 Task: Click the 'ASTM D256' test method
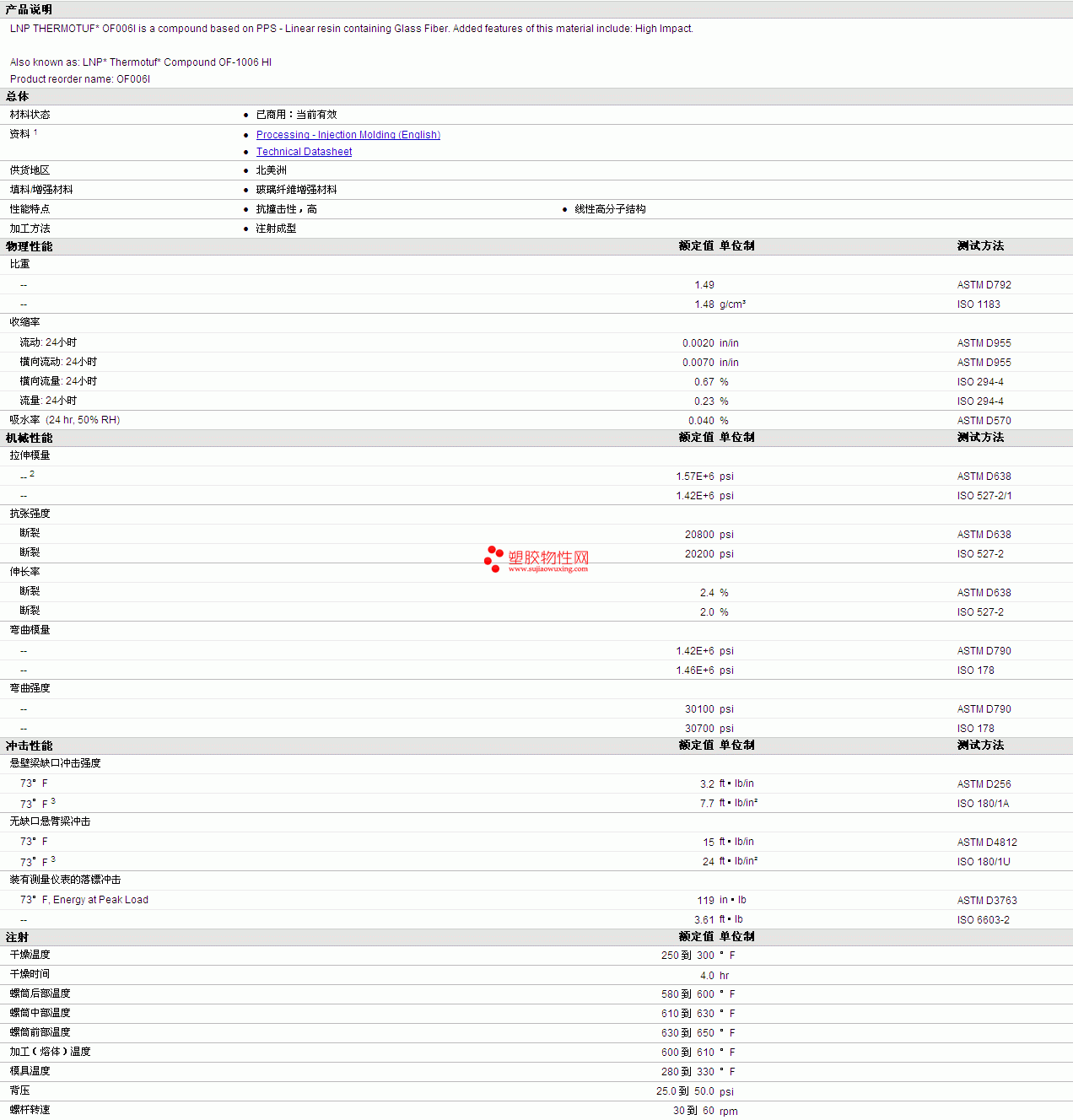coord(984,784)
